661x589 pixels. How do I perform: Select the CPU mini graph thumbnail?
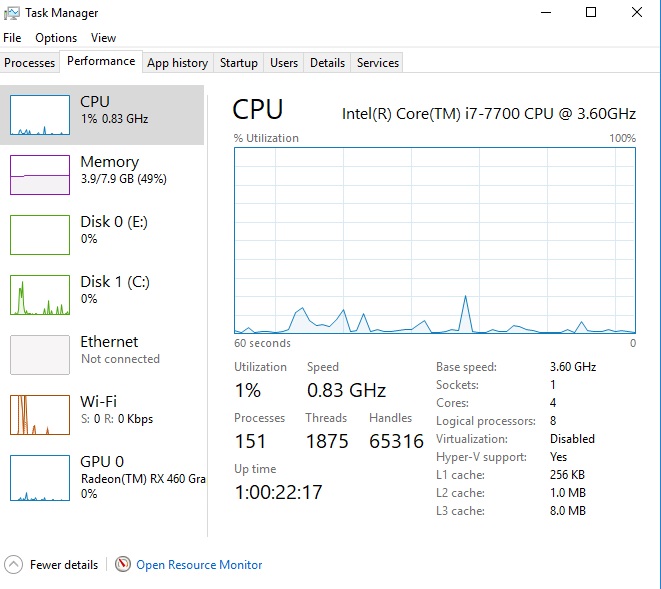coord(40,115)
